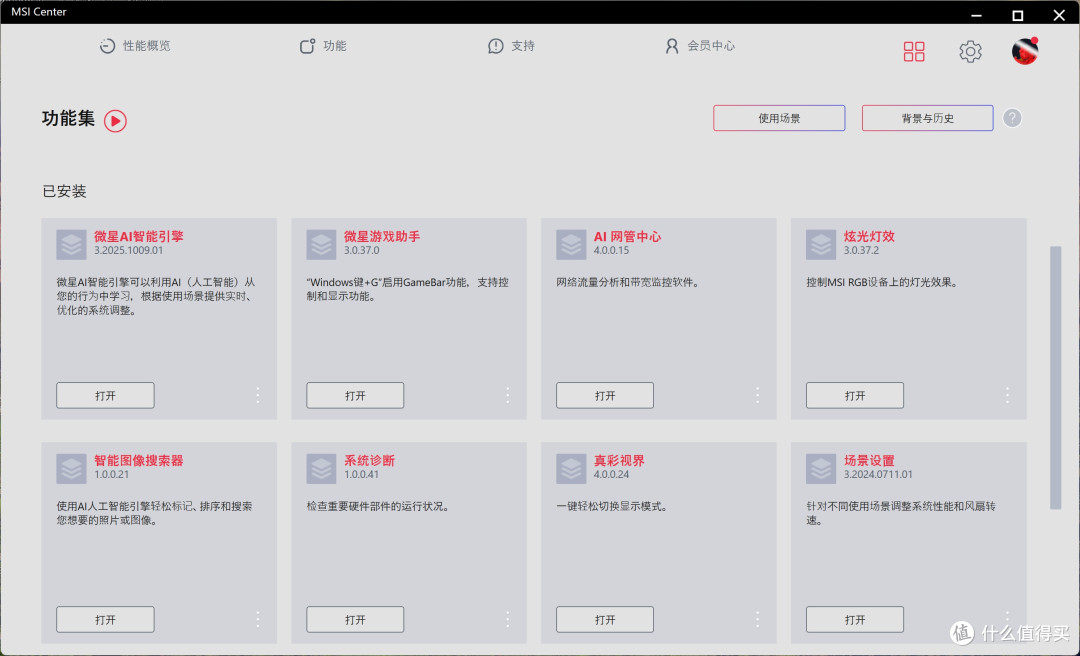The image size is (1080, 656).
Task: Minimize the MSI Center window
Action: pyautogui.click(x=976, y=15)
